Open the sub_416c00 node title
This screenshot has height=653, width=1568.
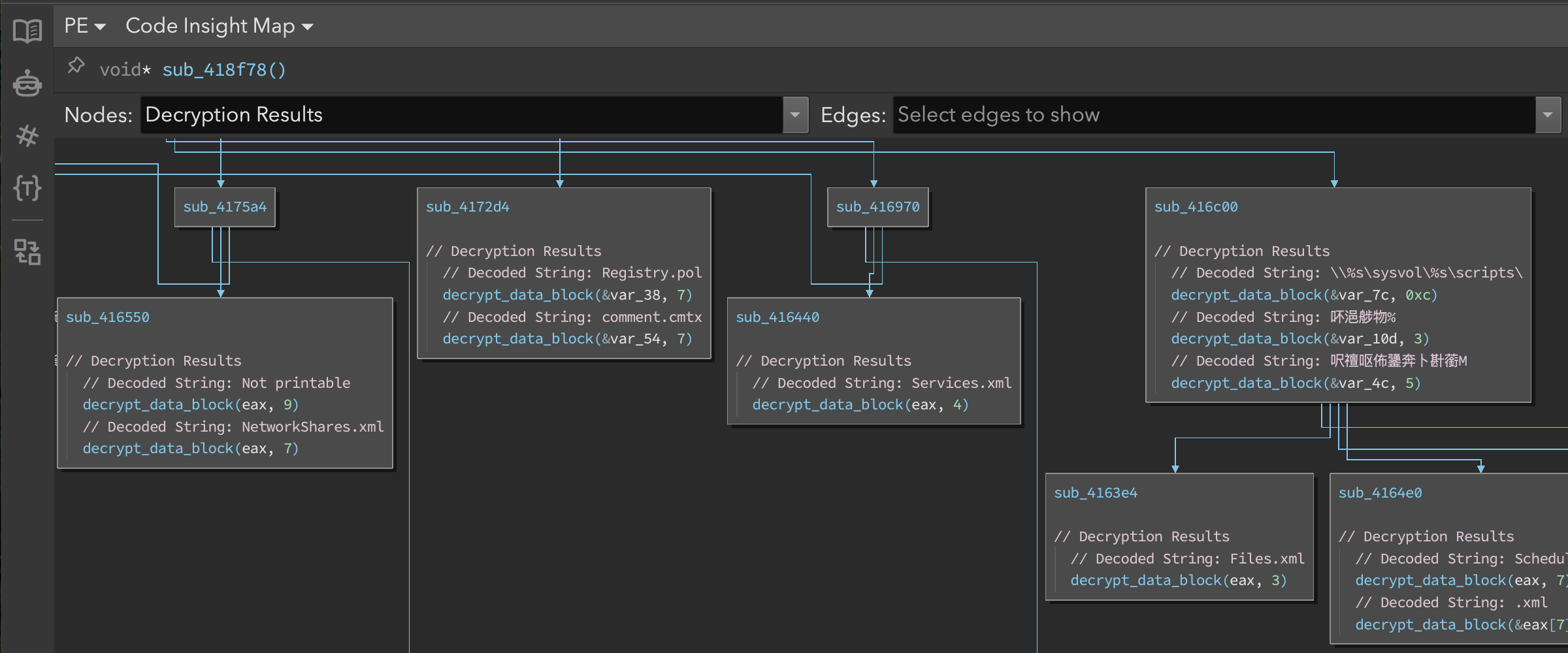tap(1196, 207)
